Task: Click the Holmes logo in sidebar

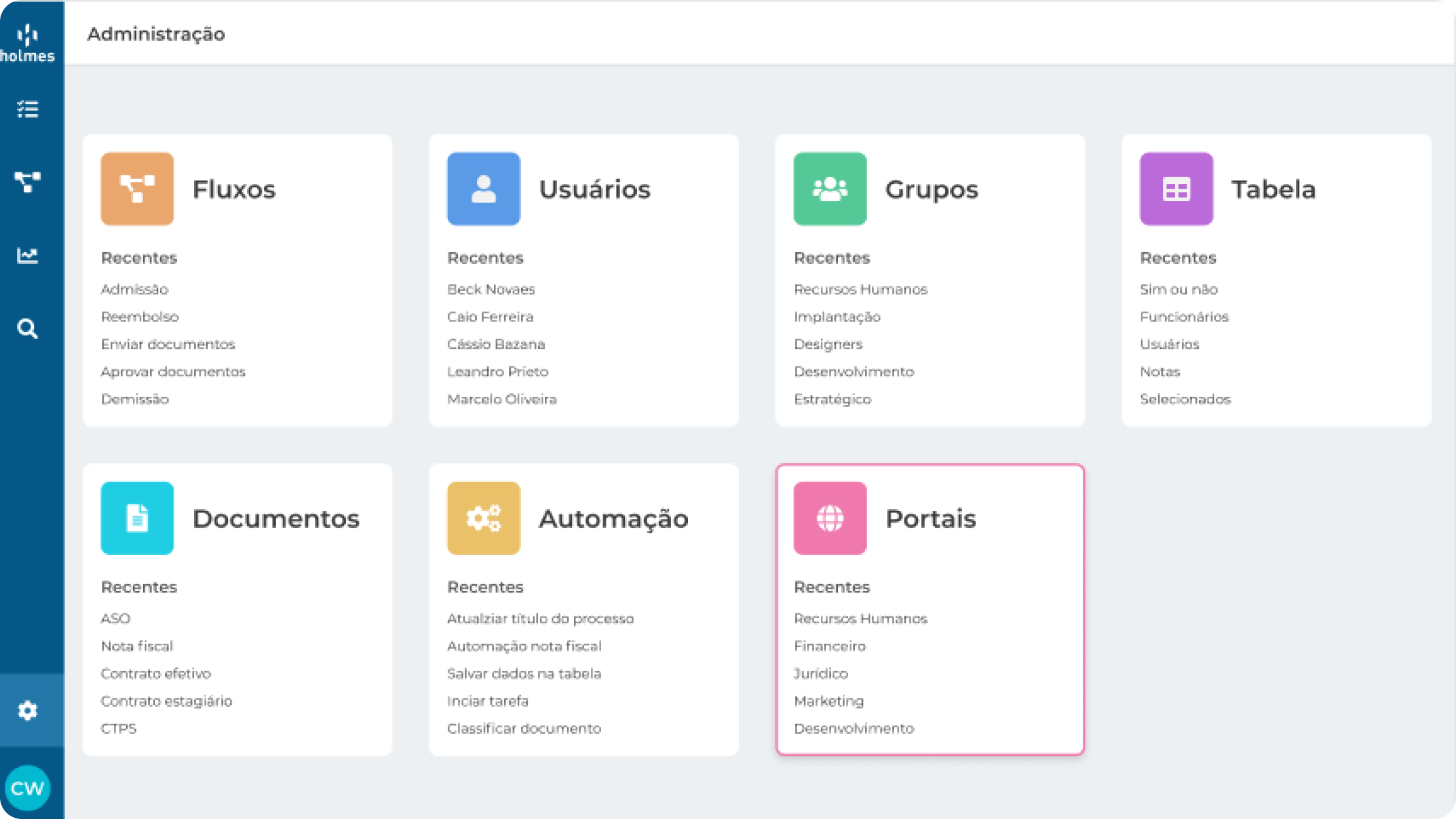Action: click(x=27, y=42)
